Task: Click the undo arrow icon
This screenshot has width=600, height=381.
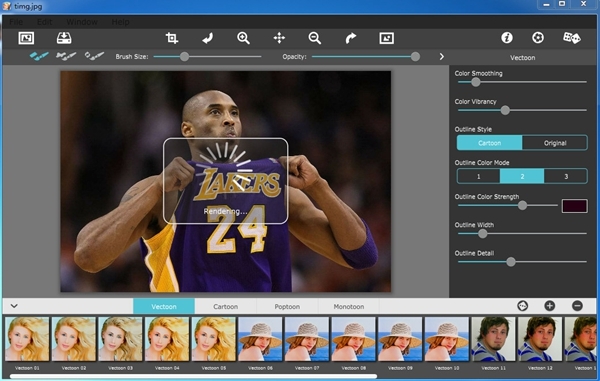Action: click(x=207, y=38)
